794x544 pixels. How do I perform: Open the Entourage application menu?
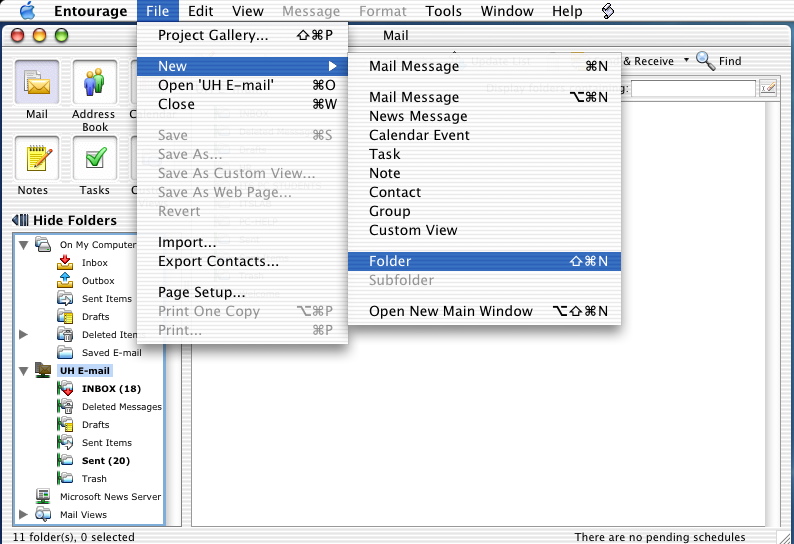pyautogui.click(x=91, y=11)
